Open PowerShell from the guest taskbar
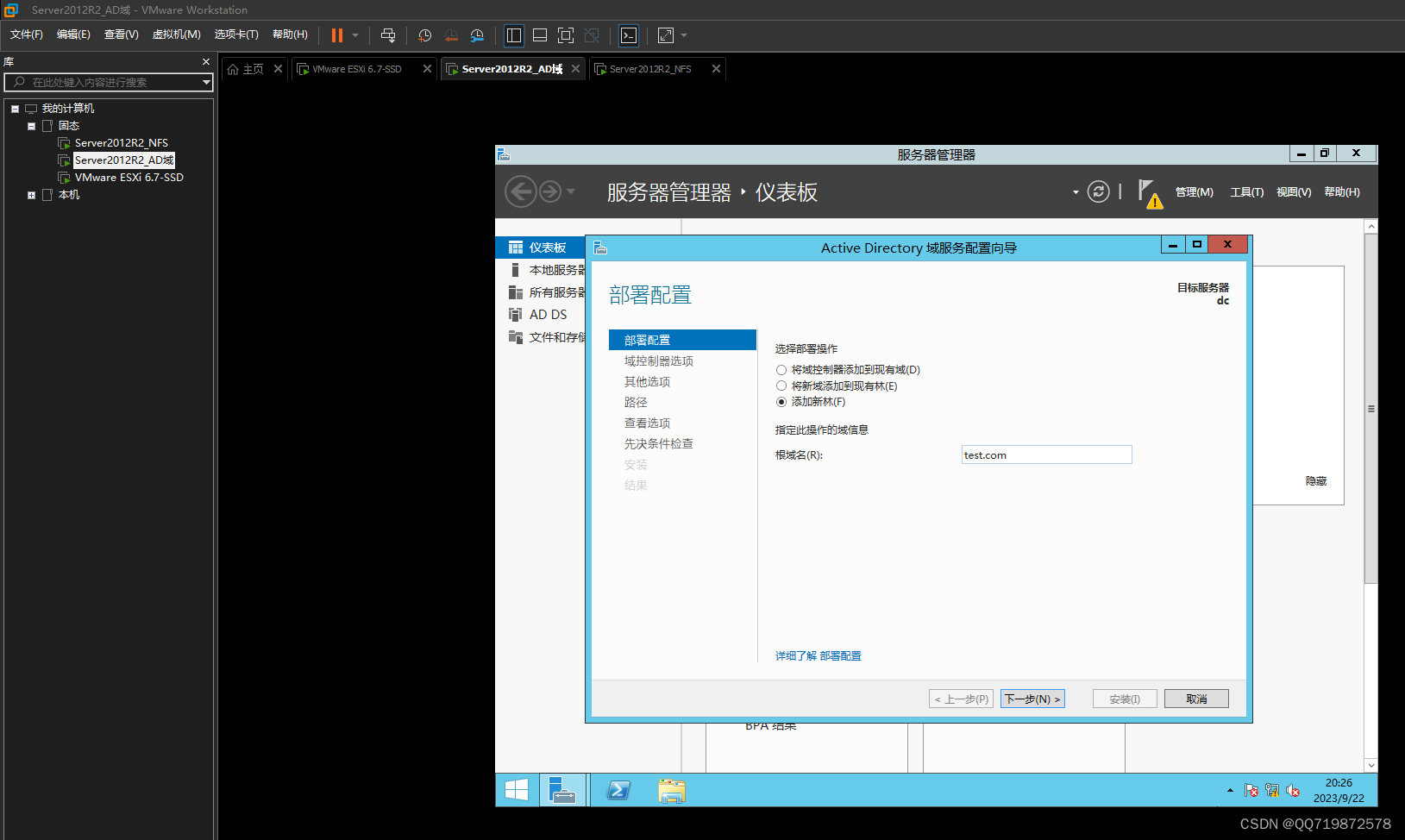The image size is (1405, 840). 618,790
